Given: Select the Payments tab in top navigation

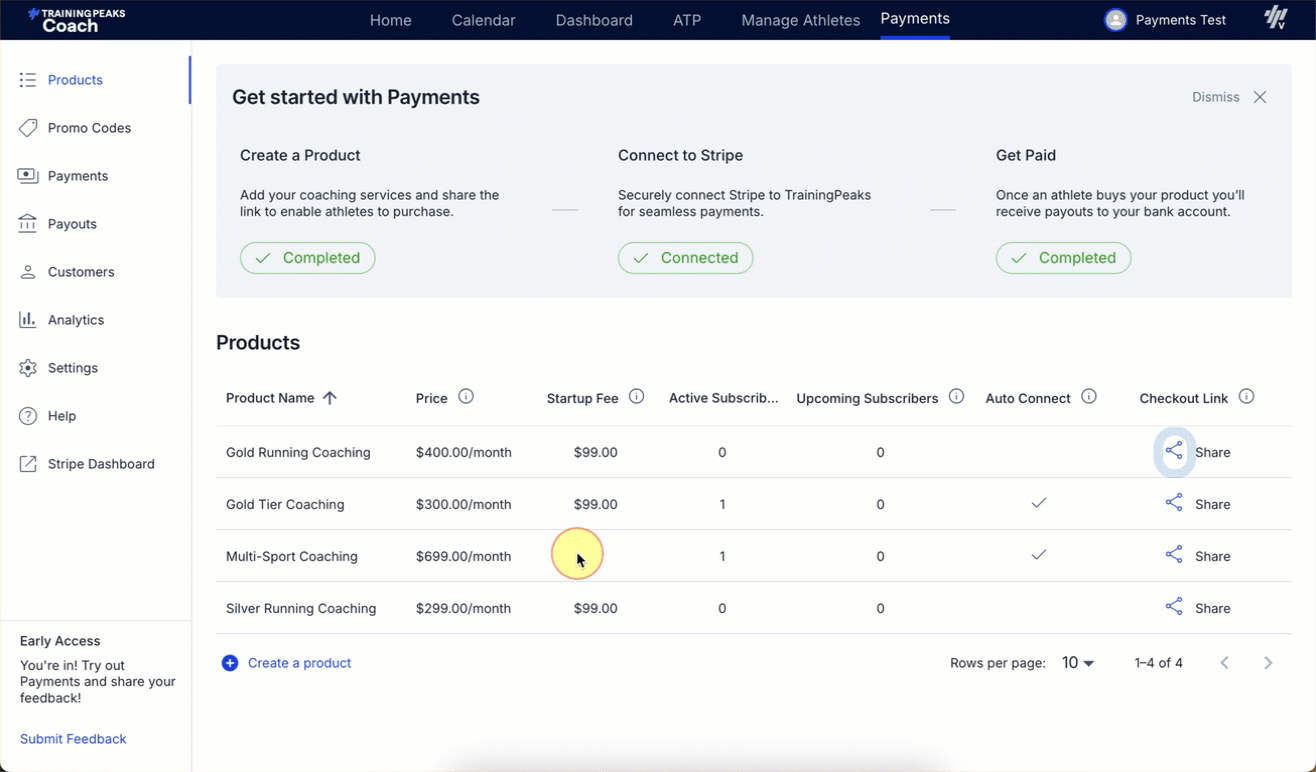Looking at the screenshot, I should tap(915, 19).
